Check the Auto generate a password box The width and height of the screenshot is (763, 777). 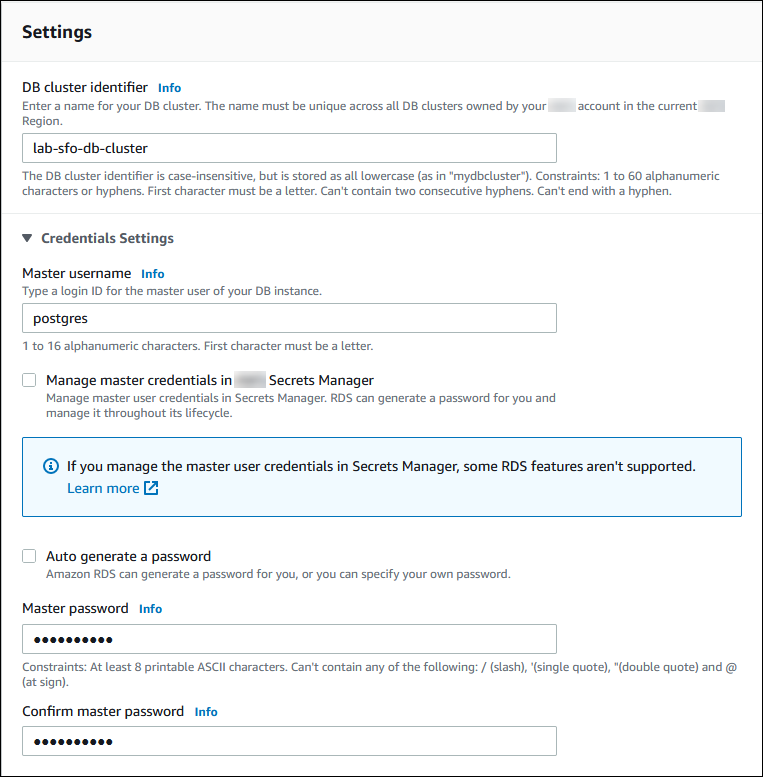[29, 556]
